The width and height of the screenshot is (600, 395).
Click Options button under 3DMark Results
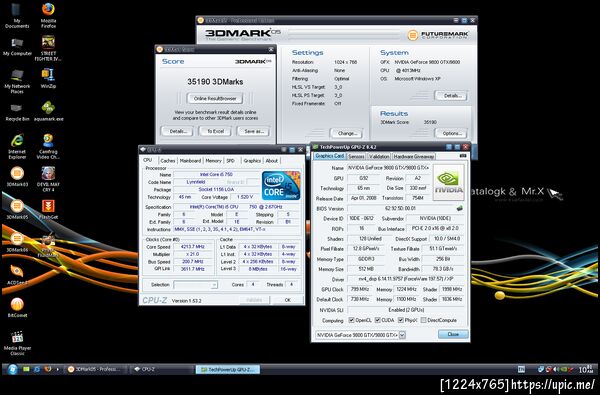[452, 133]
